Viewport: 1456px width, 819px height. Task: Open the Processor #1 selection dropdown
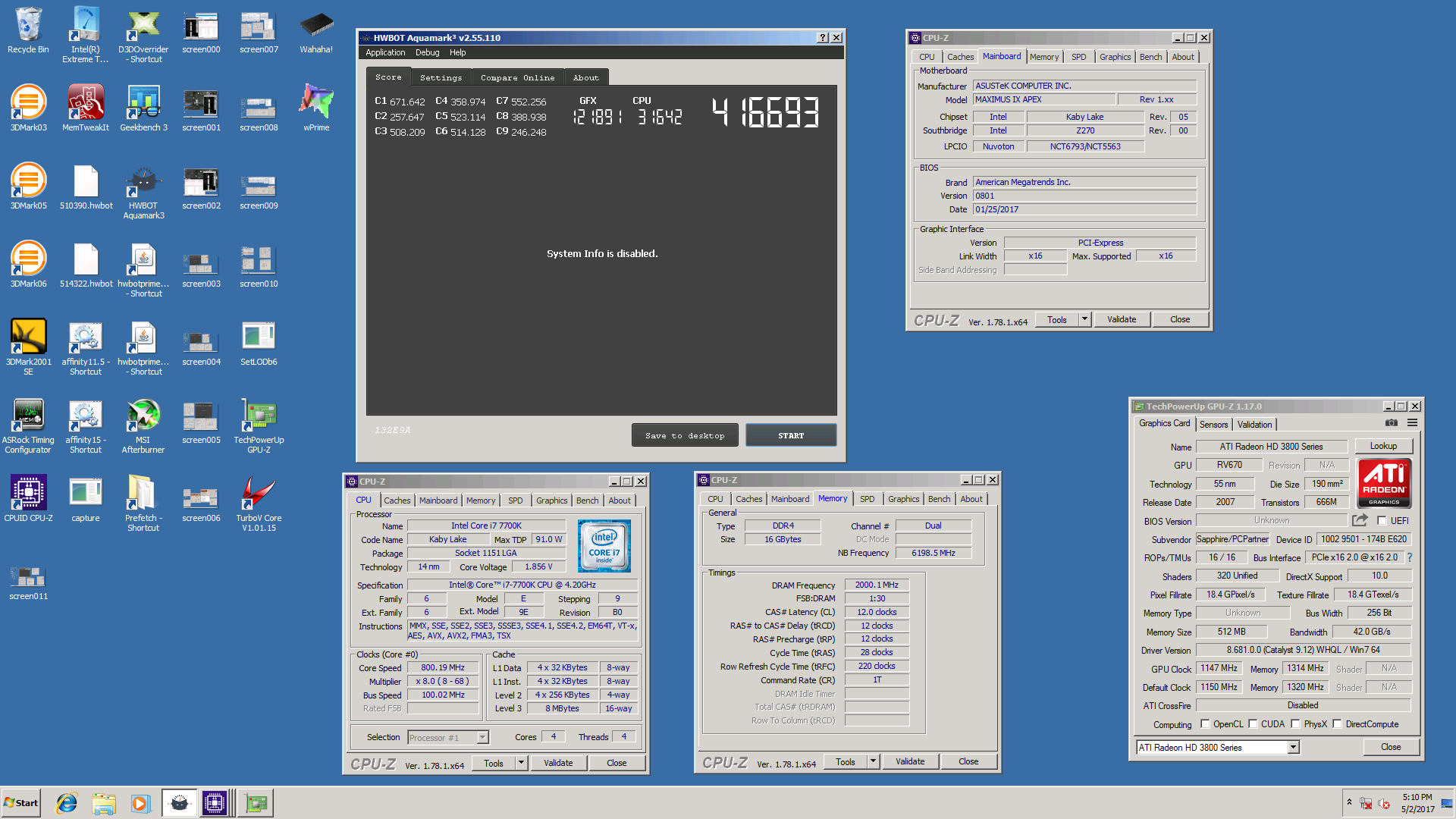click(482, 737)
